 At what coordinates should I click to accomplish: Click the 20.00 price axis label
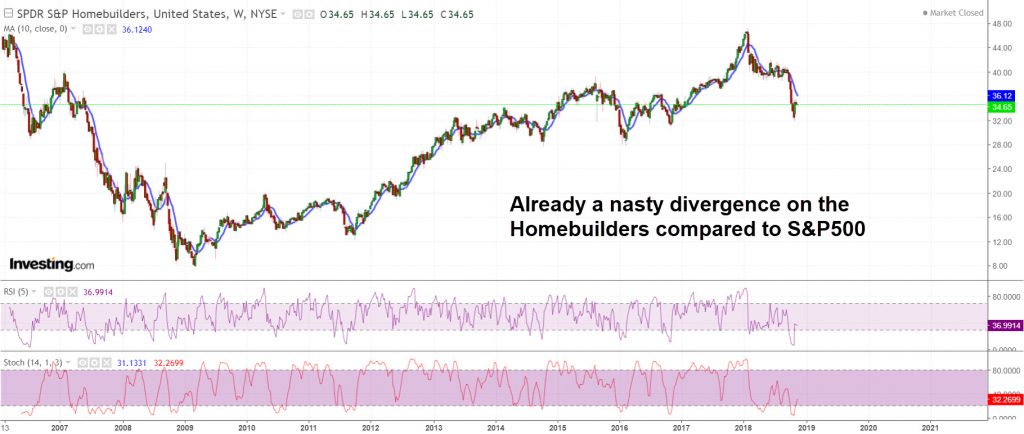(x=1004, y=194)
